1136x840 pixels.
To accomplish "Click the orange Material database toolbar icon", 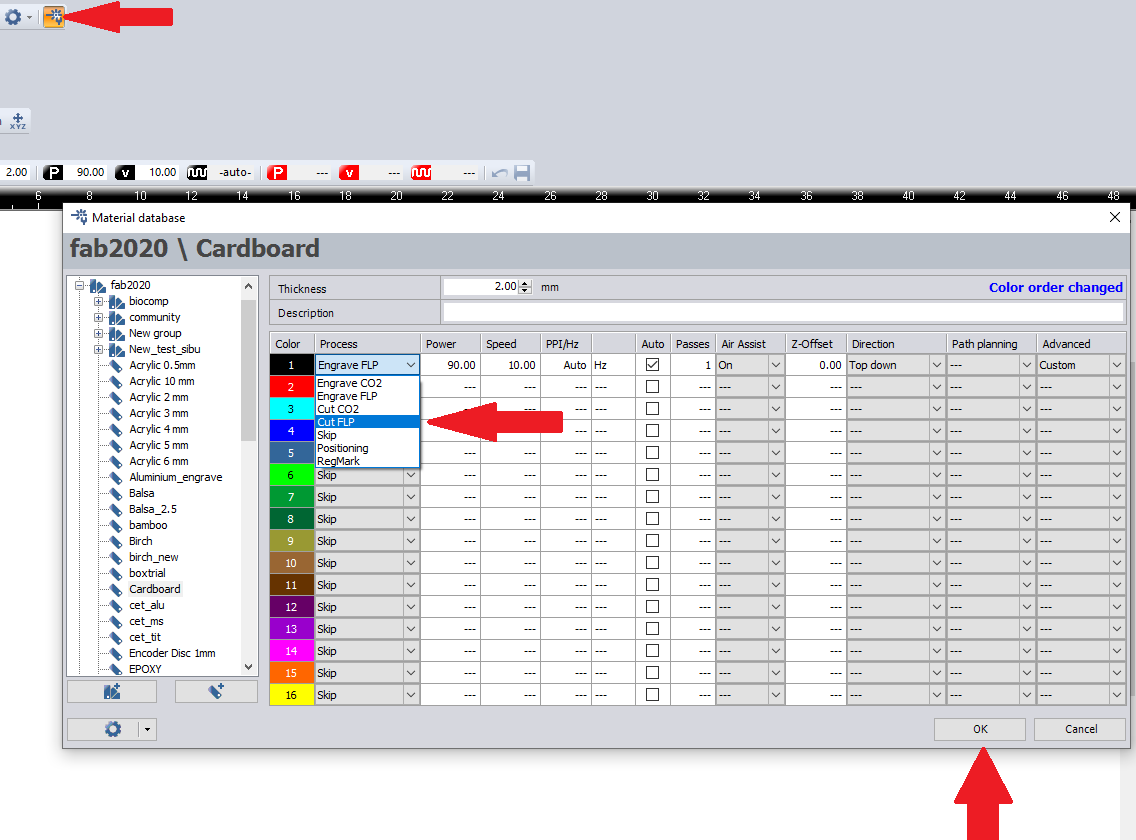I will pos(53,17).
